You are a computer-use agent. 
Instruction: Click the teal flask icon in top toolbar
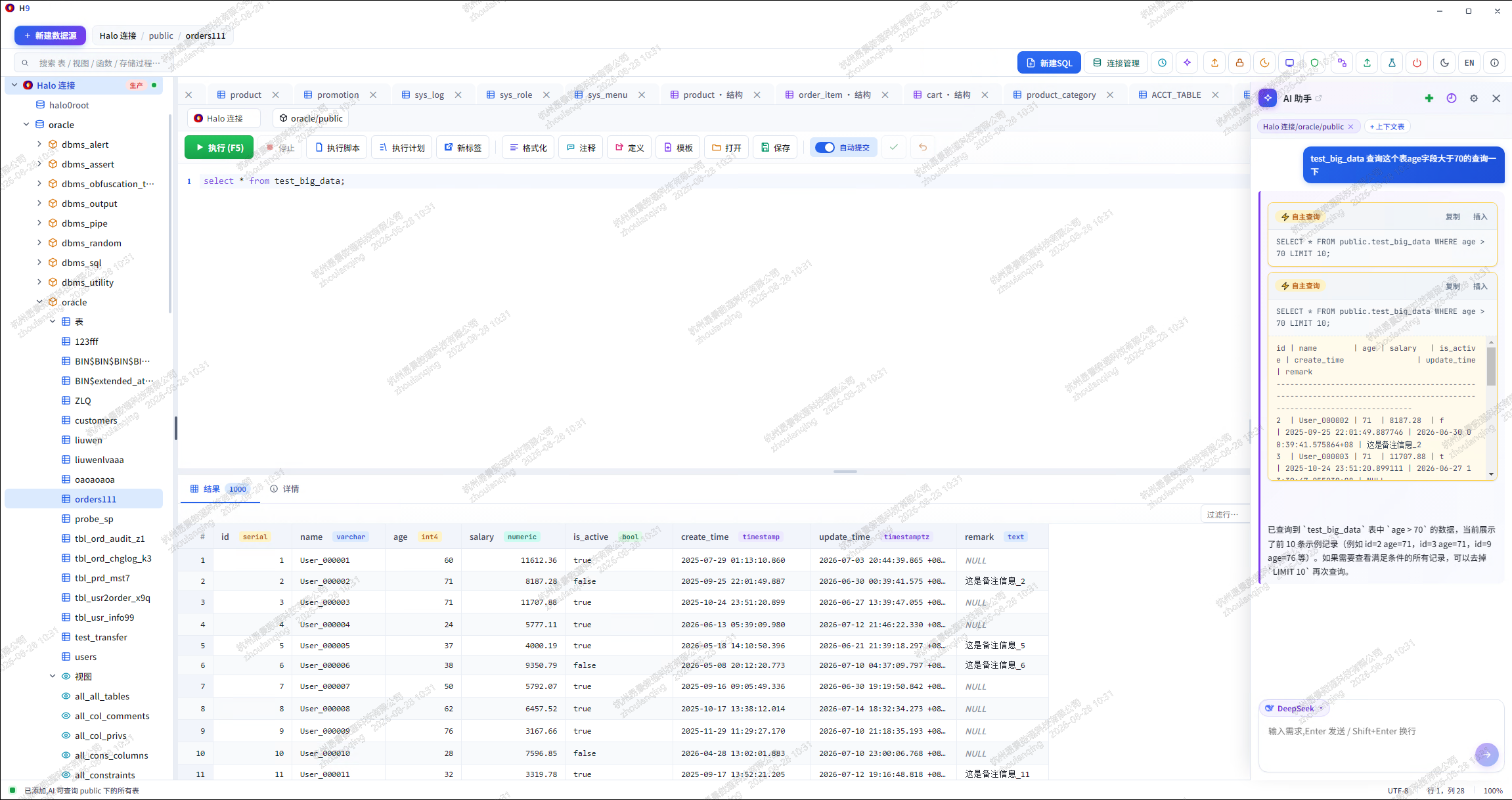pos(1392,63)
